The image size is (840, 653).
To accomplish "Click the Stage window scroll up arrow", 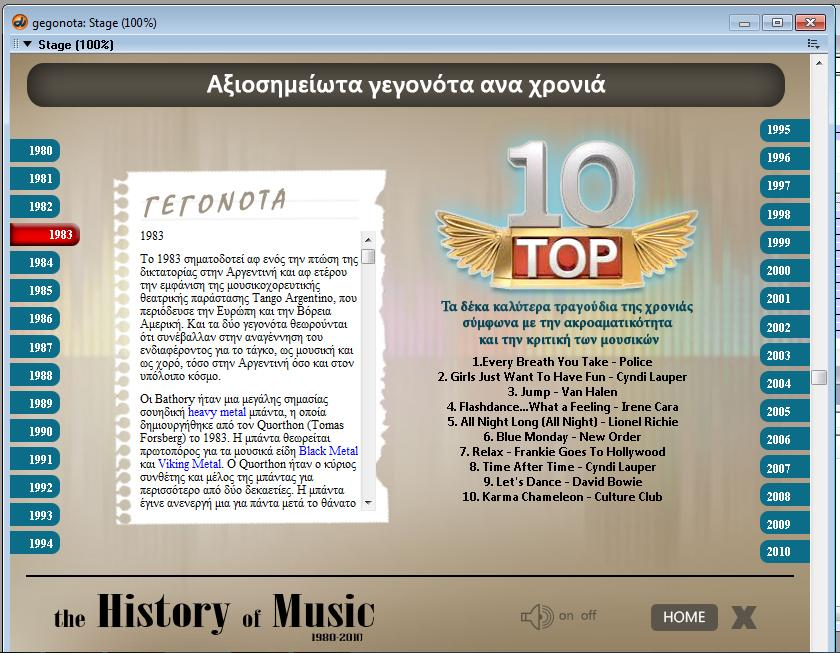I will pyautogui.click(x=819, y=63).
